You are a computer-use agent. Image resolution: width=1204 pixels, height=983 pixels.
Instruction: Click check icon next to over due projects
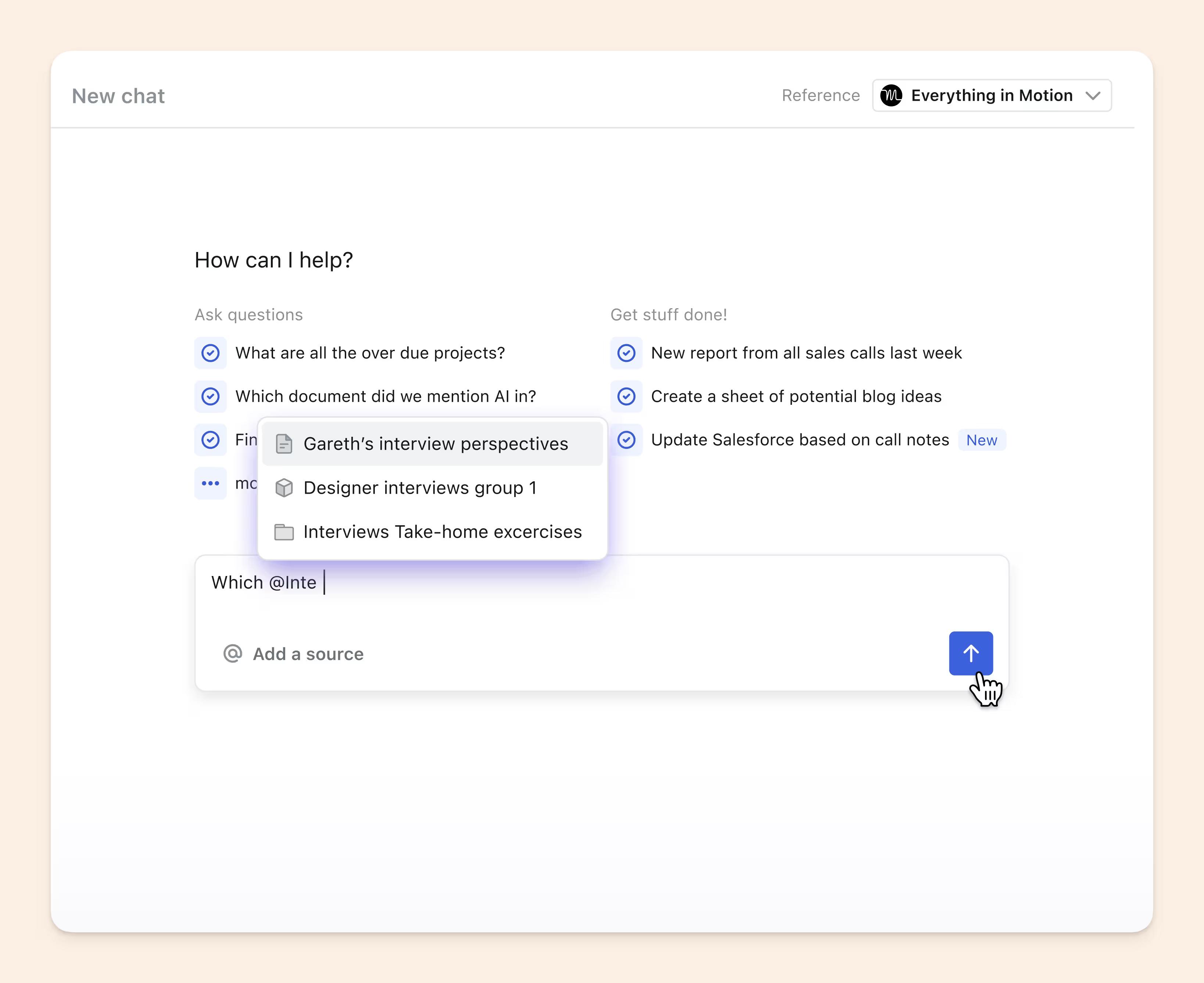[211, 353]
